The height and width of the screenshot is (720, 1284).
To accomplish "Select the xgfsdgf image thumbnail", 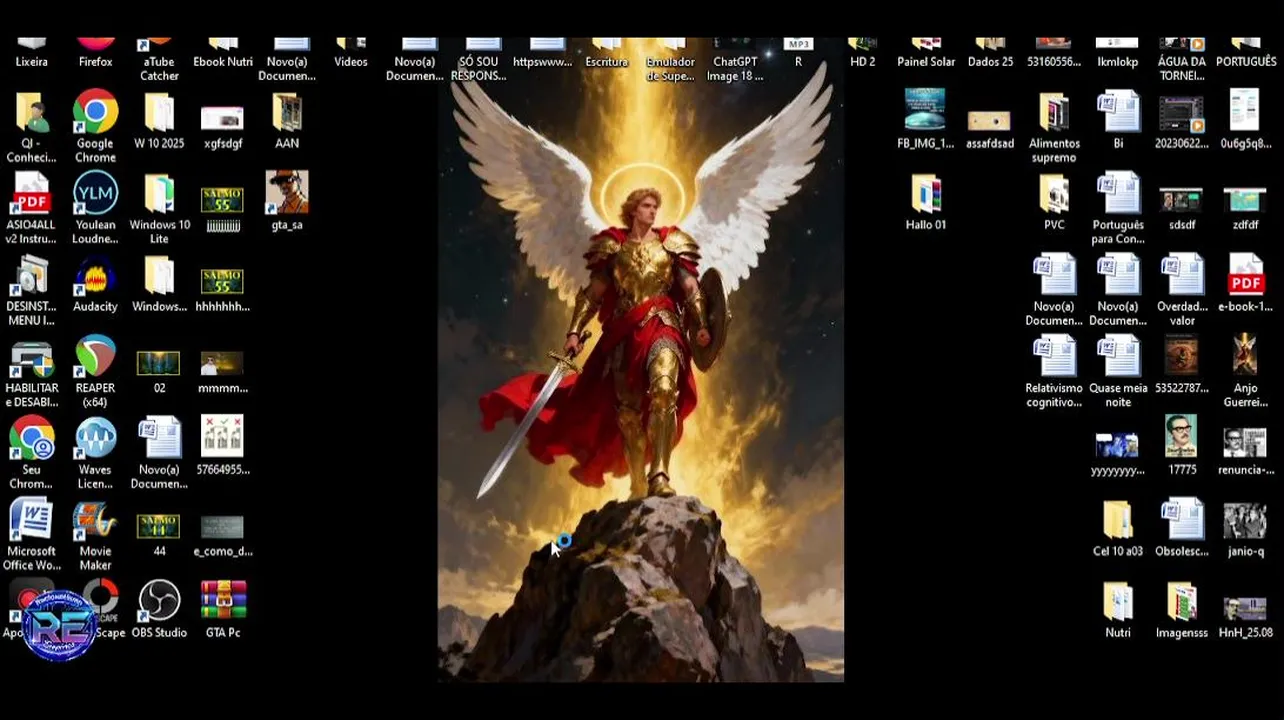I will click(223, 119).
